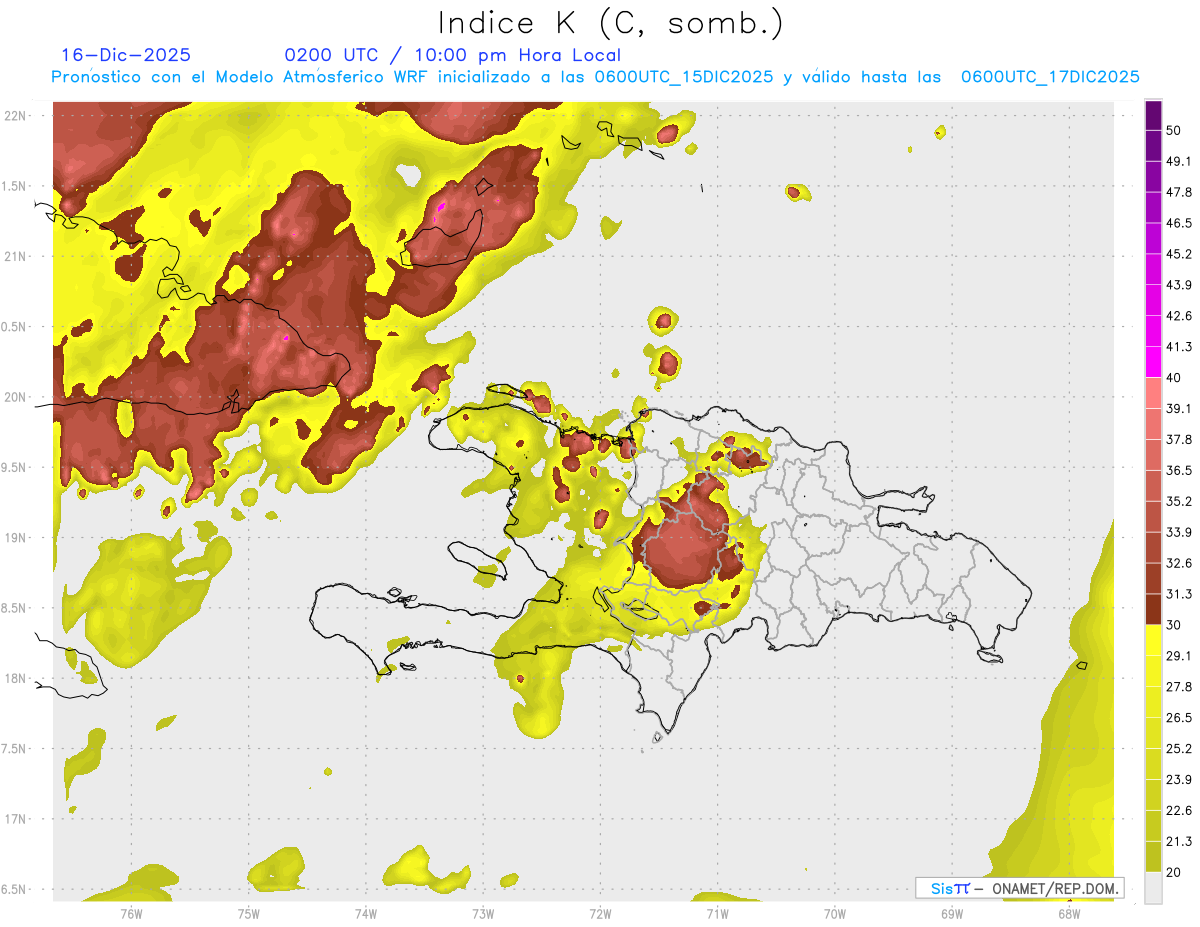Click the 20 value on the color scale
Image resolution: width=1200 pixels, height=927 pixels.
1174,872
